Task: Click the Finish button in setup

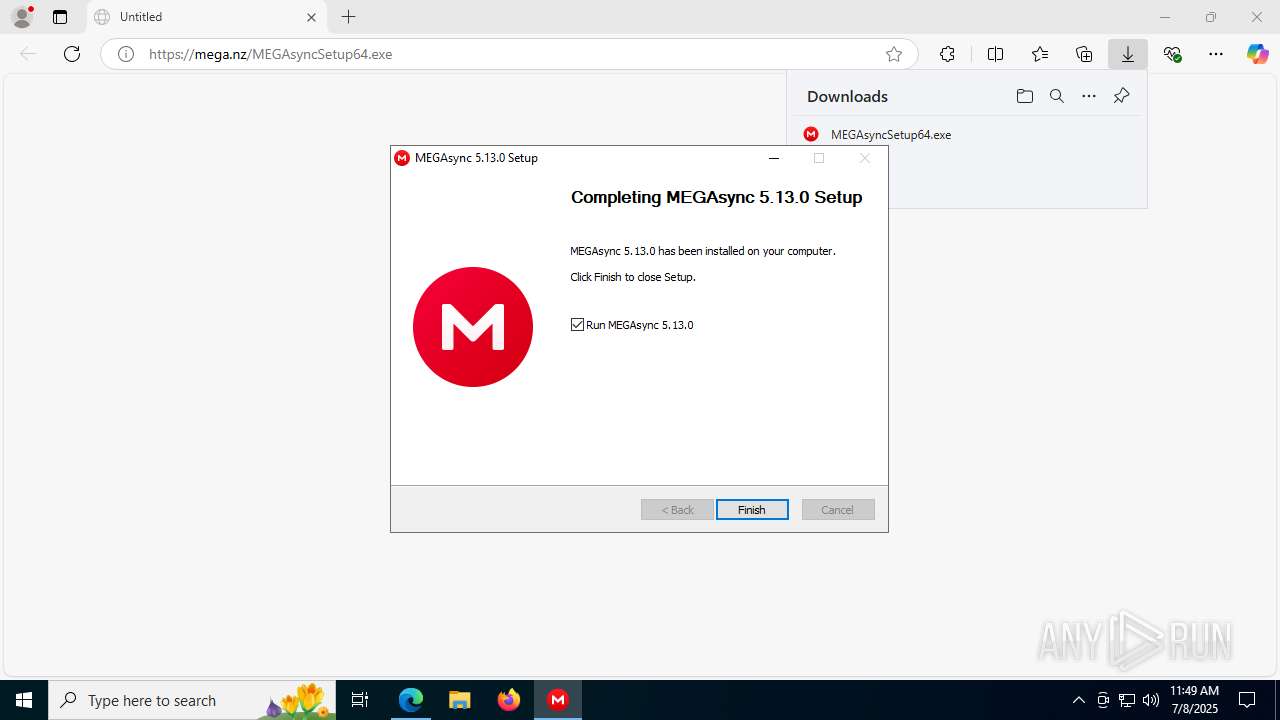Action: 752,510
